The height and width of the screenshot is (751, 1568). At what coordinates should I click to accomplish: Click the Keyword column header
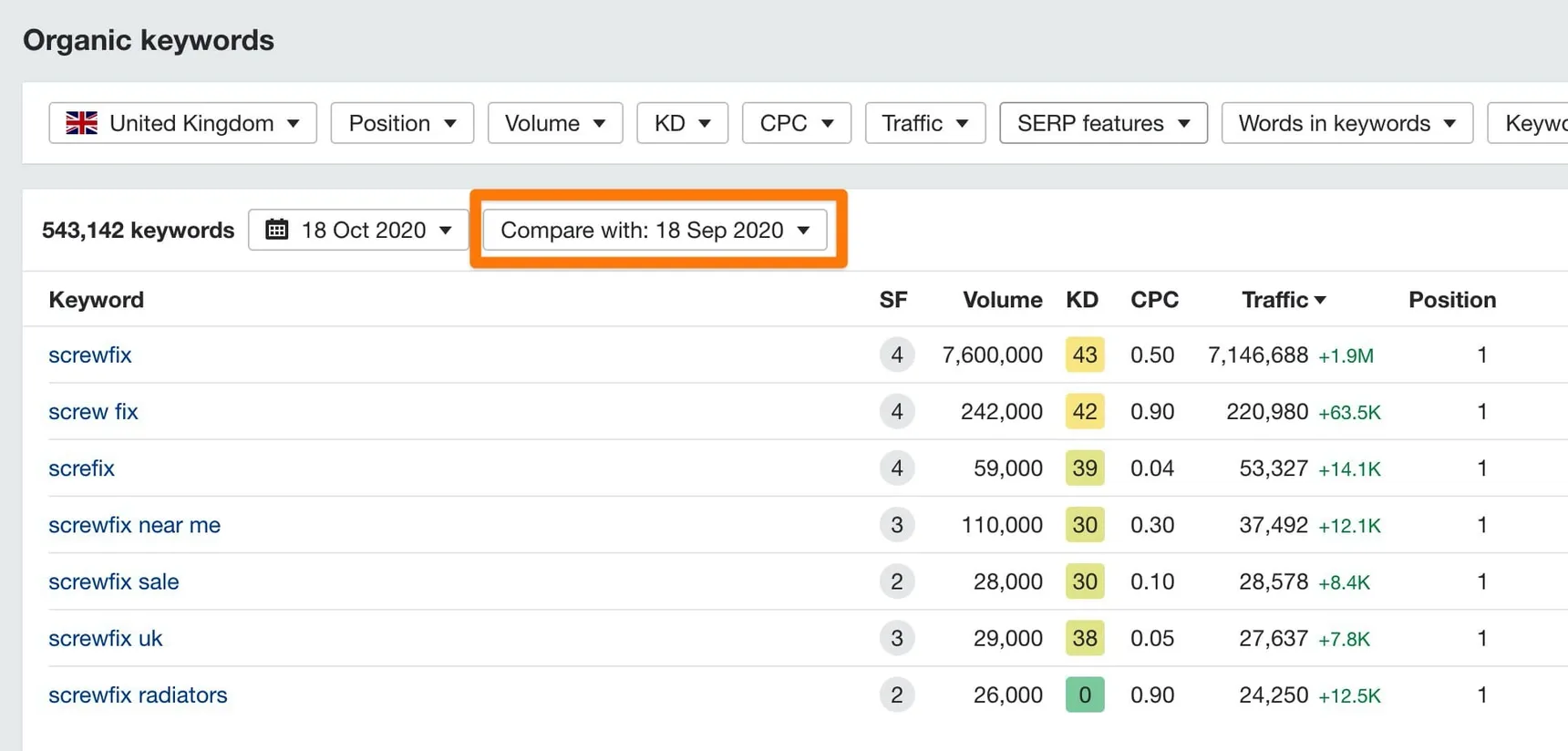click(x=97, y=300)
